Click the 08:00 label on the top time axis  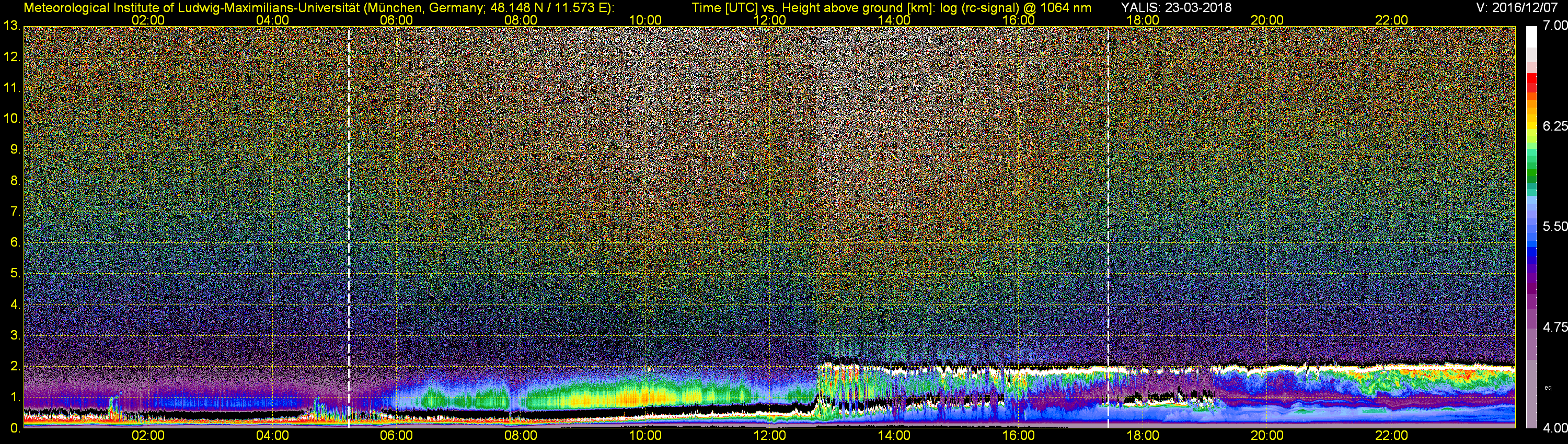point(521,20)
